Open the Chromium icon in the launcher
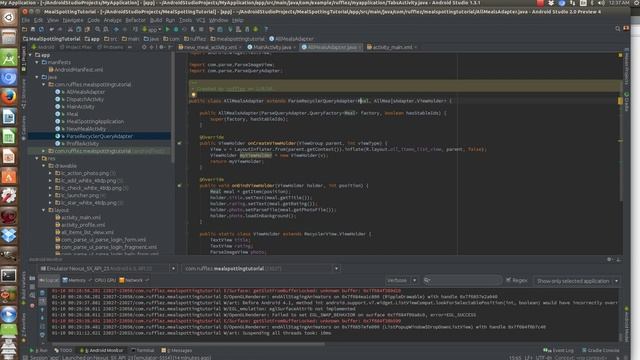Image resolution: width=640 pixels, height=360 pixels. pos(9,77)
